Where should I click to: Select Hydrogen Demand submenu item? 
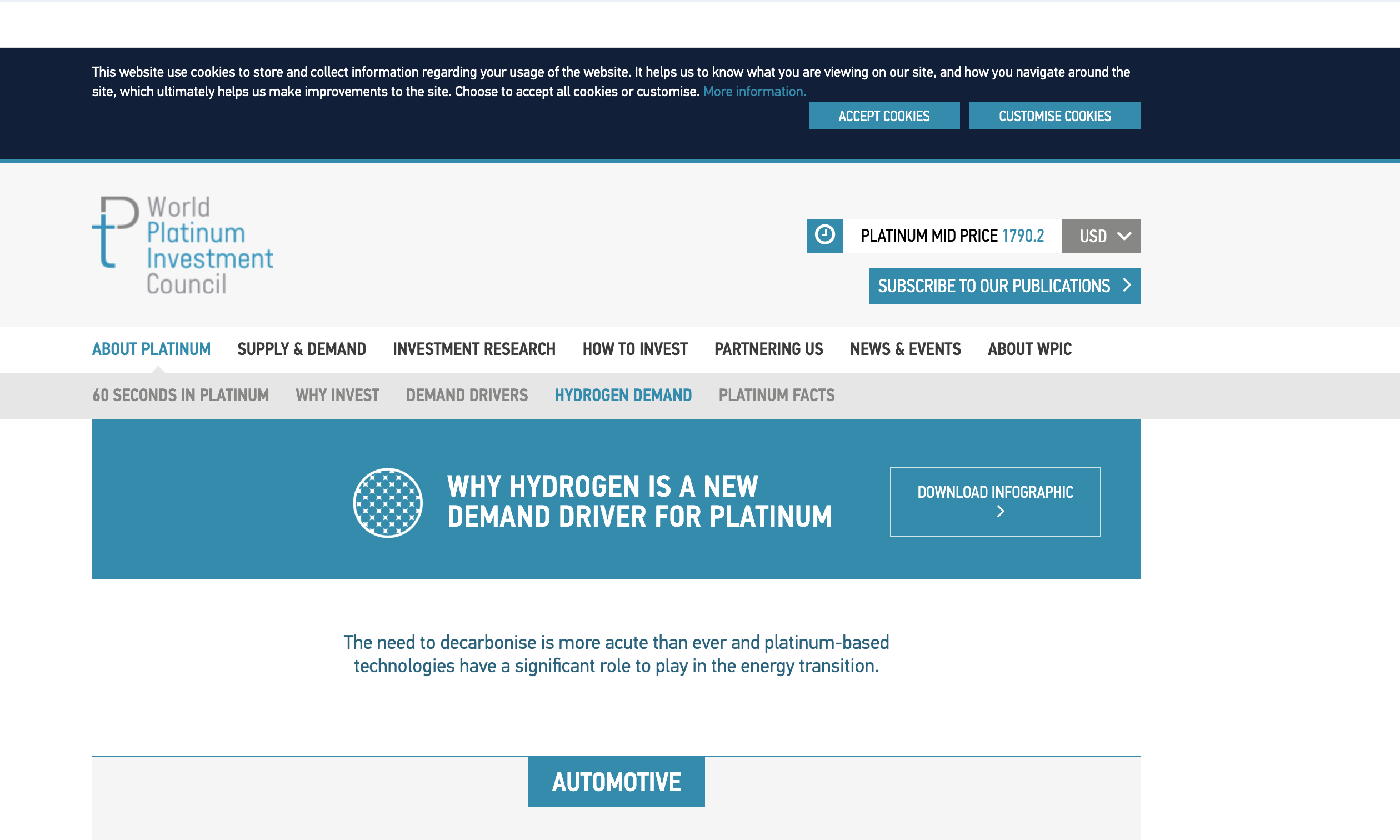point(623,395)
